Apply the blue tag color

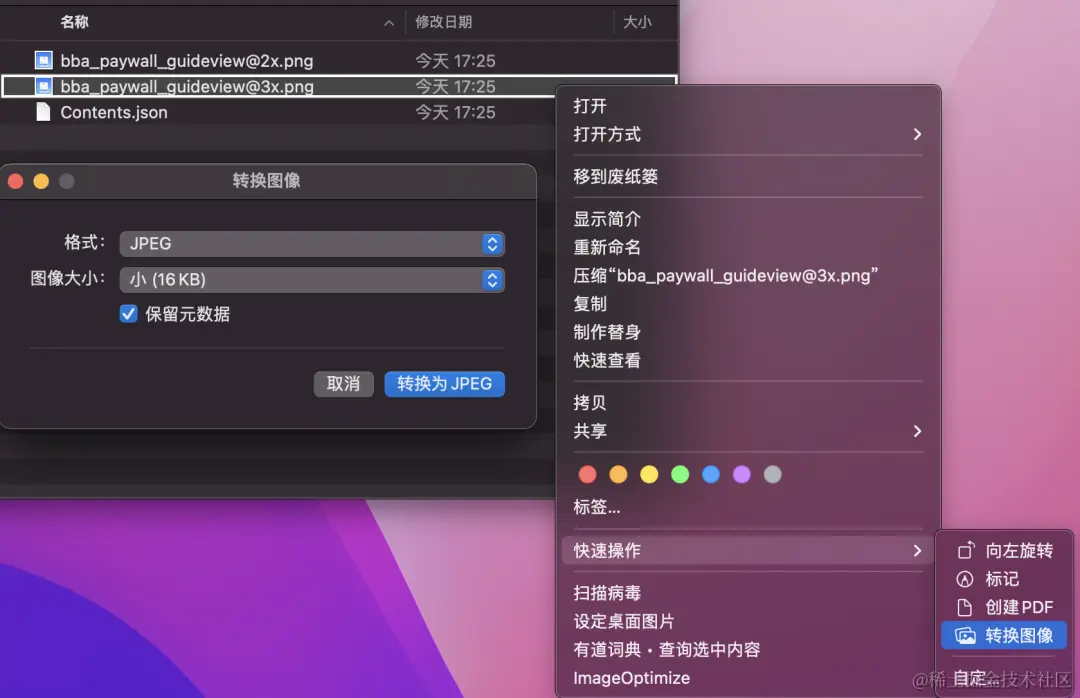711,474
